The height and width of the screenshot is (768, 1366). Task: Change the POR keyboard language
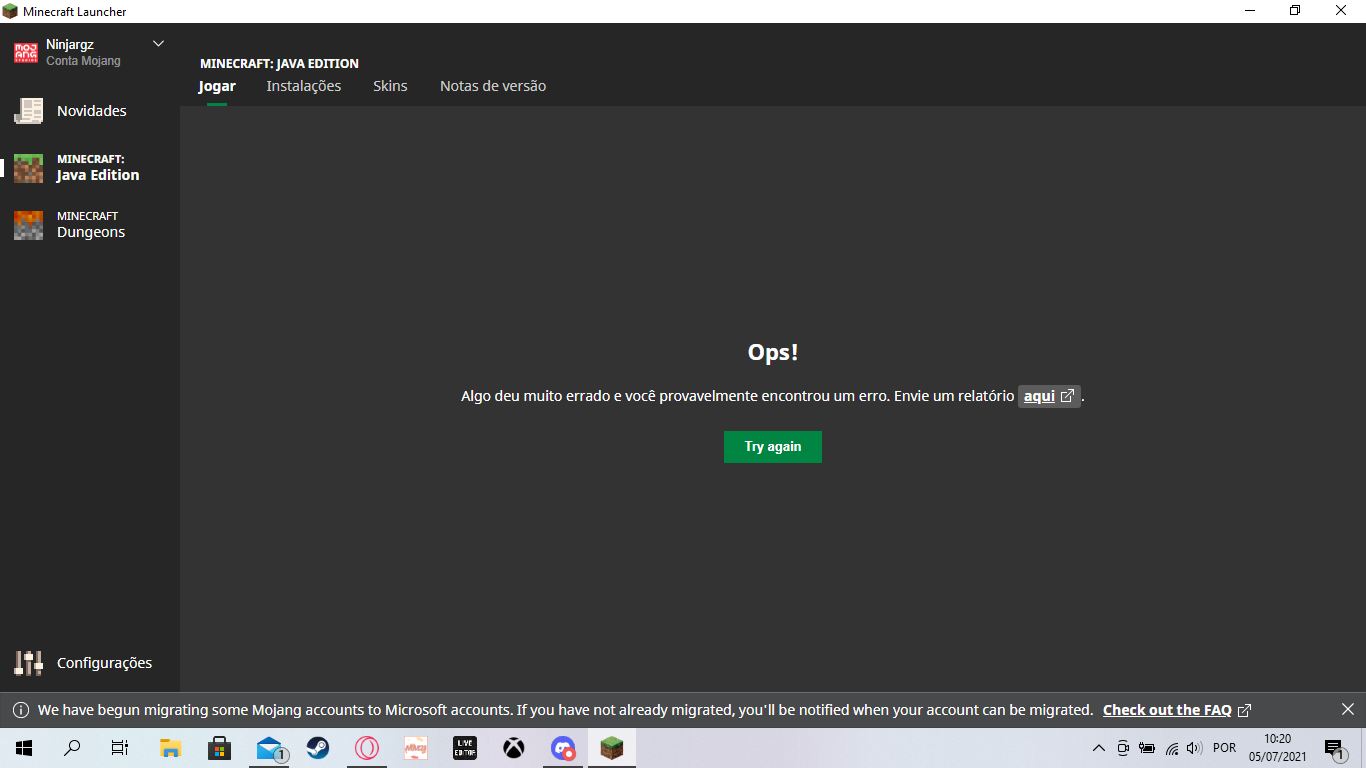[1224, 748]
